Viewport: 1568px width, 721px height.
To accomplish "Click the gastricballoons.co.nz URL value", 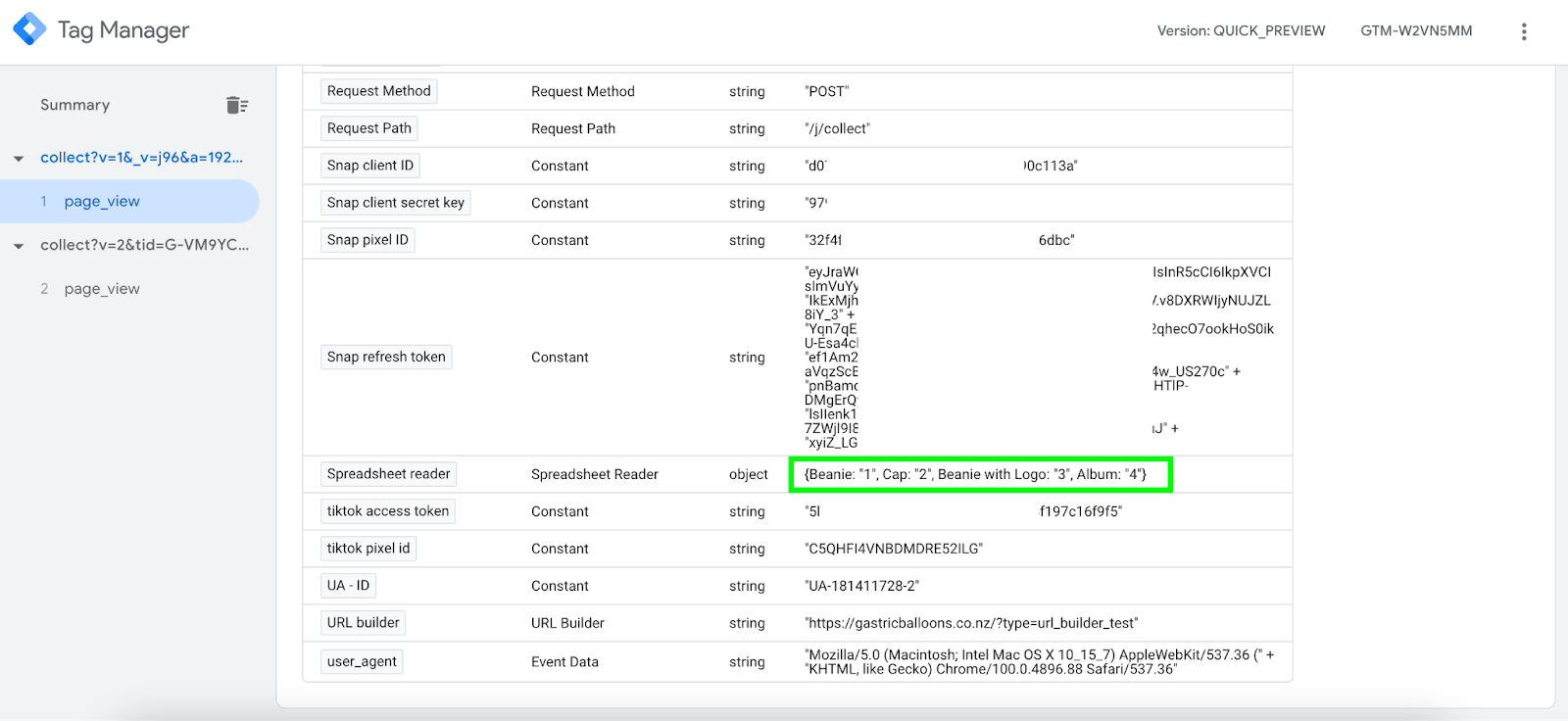I will 971,623.
